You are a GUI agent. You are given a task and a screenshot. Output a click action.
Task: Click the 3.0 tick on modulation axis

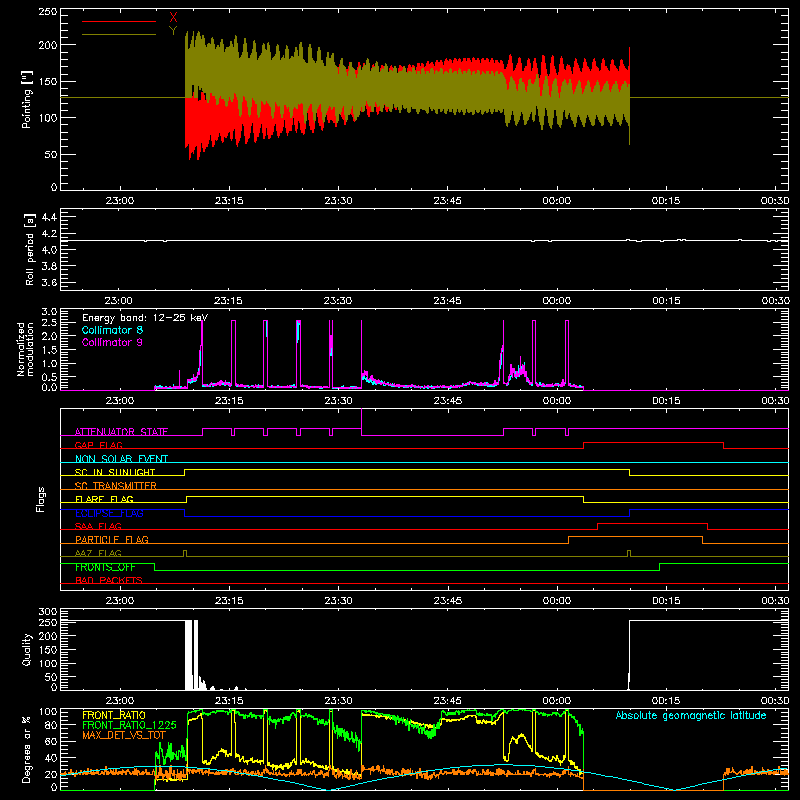click(x=49, y=312)
